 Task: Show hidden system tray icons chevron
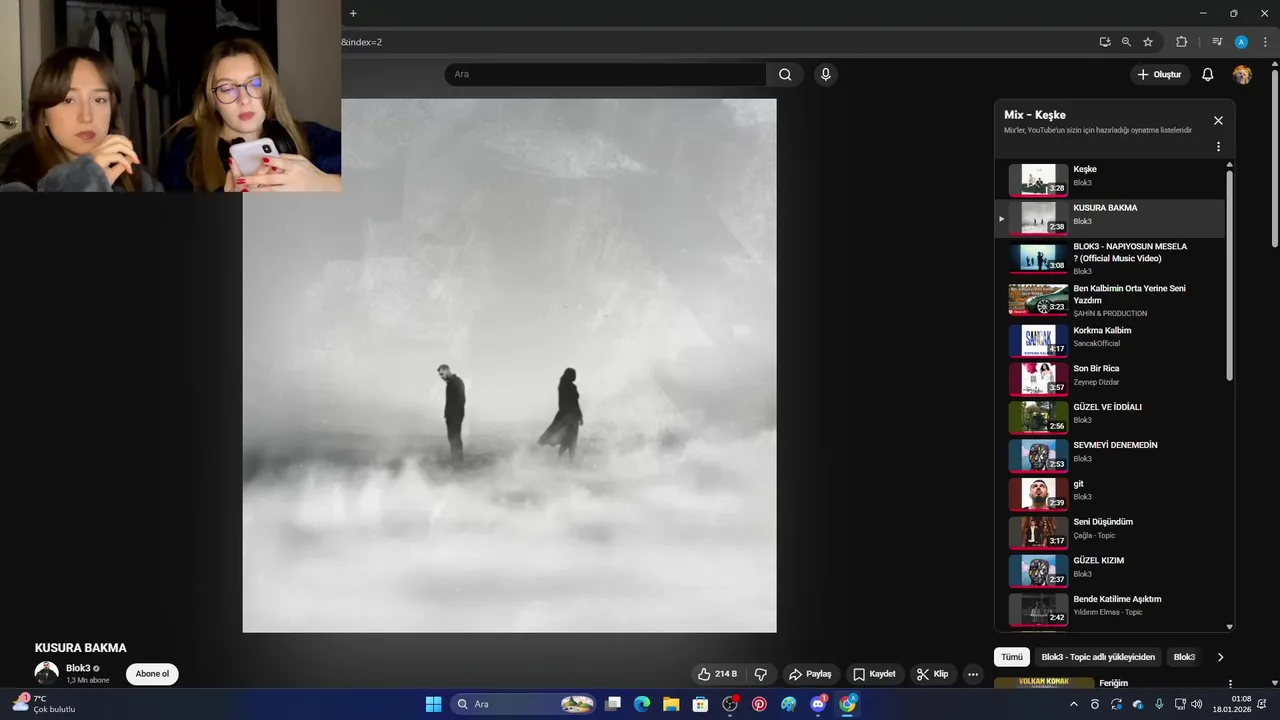pos(1074,704)
